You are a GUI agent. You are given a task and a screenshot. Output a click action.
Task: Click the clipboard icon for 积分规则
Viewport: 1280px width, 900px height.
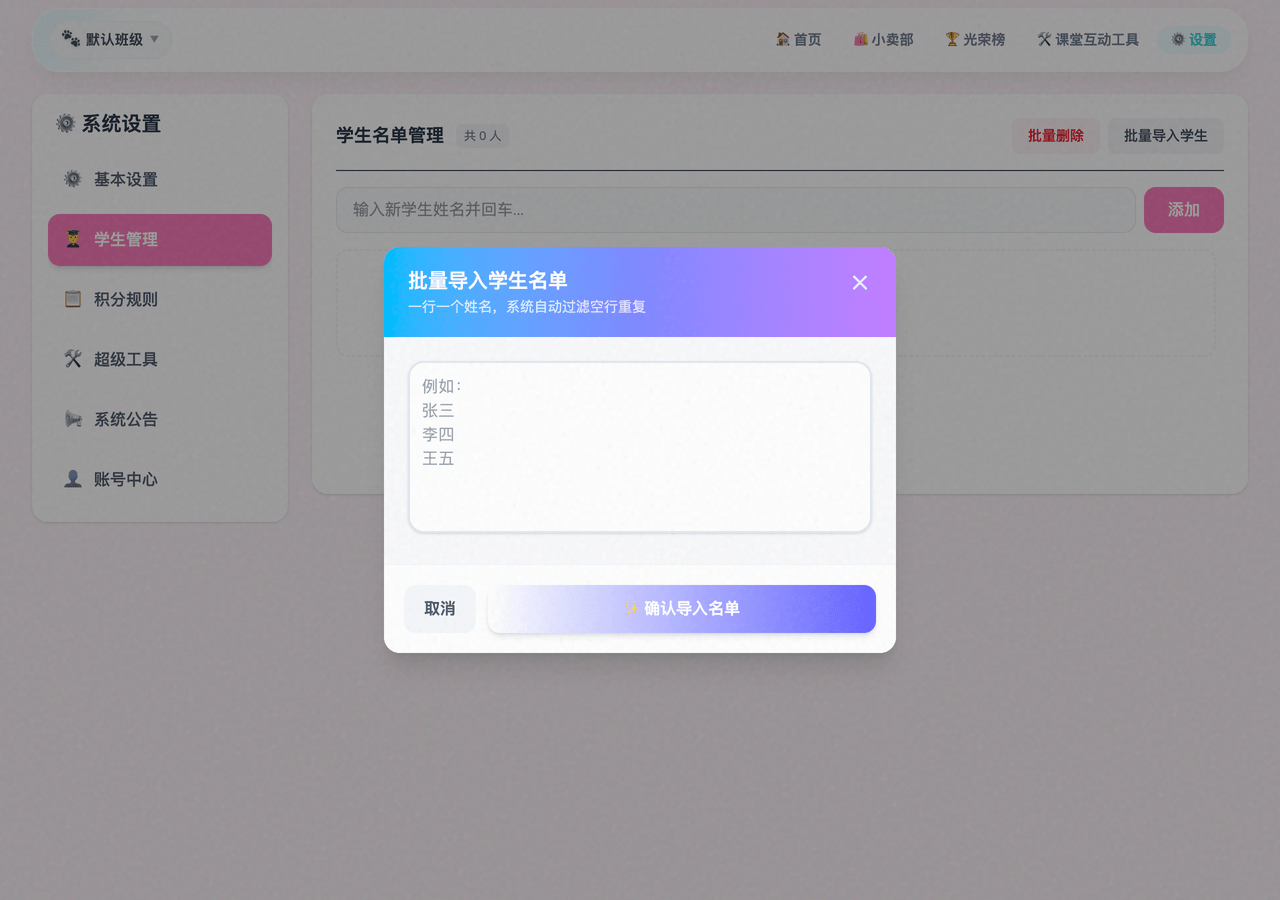[x=73, y=300]
